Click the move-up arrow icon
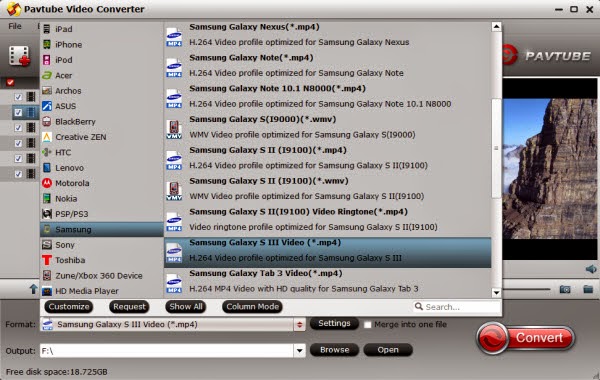The height and width of the screenshot is (380, 600). pos(34,289)
